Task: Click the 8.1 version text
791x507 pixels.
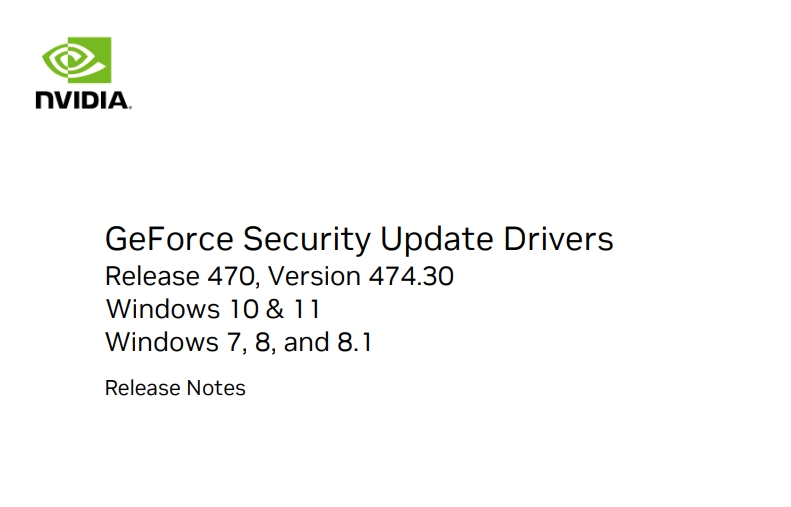Action: click(355, 342)
